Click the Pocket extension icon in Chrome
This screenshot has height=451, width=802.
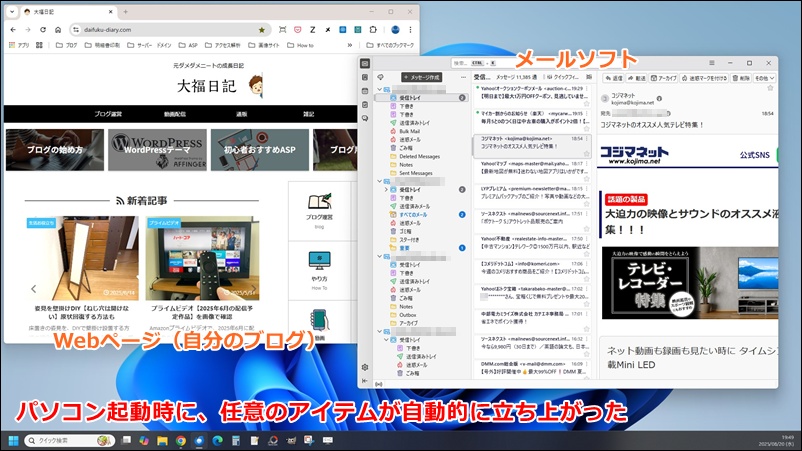pos(298,30)
